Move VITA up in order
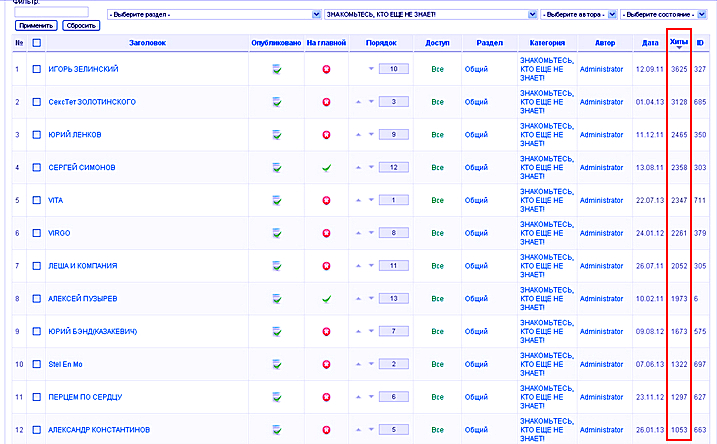This screenshot has width=717, height=444. [358, 200]
